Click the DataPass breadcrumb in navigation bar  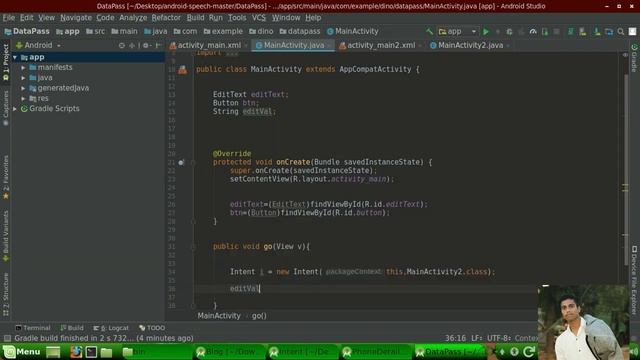click(27, 31)
